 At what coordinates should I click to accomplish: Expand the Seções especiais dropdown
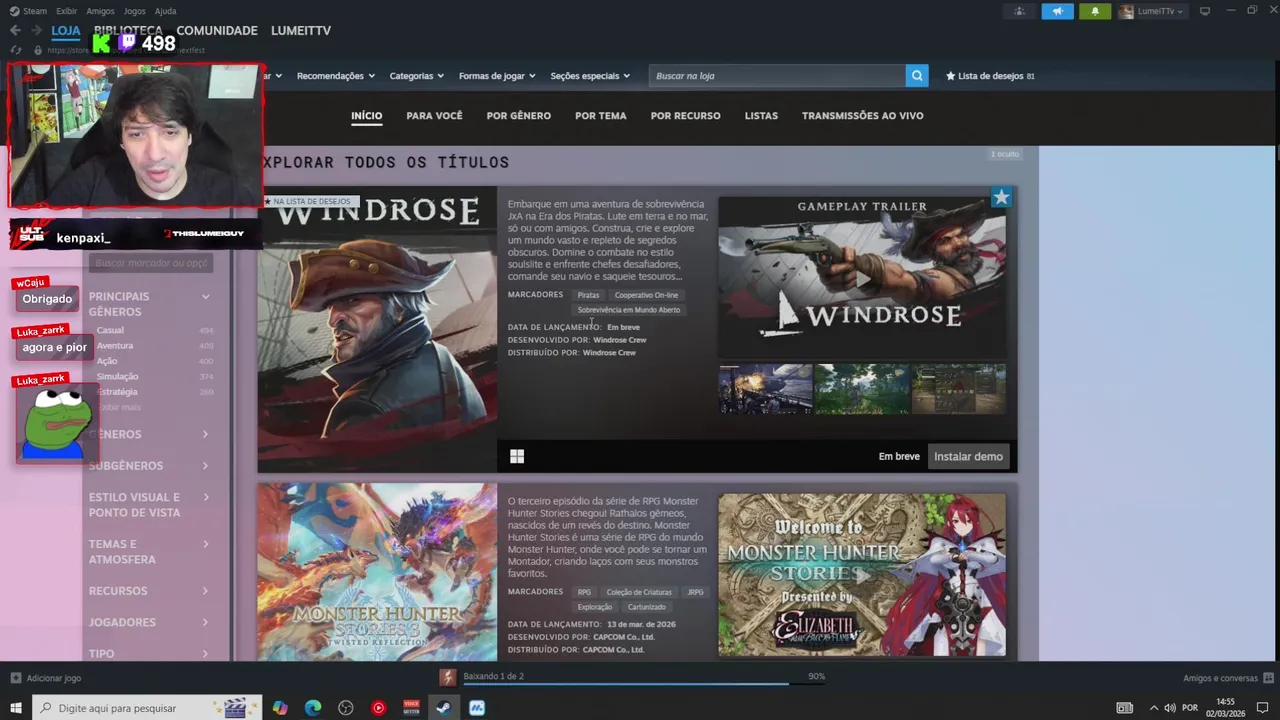(590, 76)
